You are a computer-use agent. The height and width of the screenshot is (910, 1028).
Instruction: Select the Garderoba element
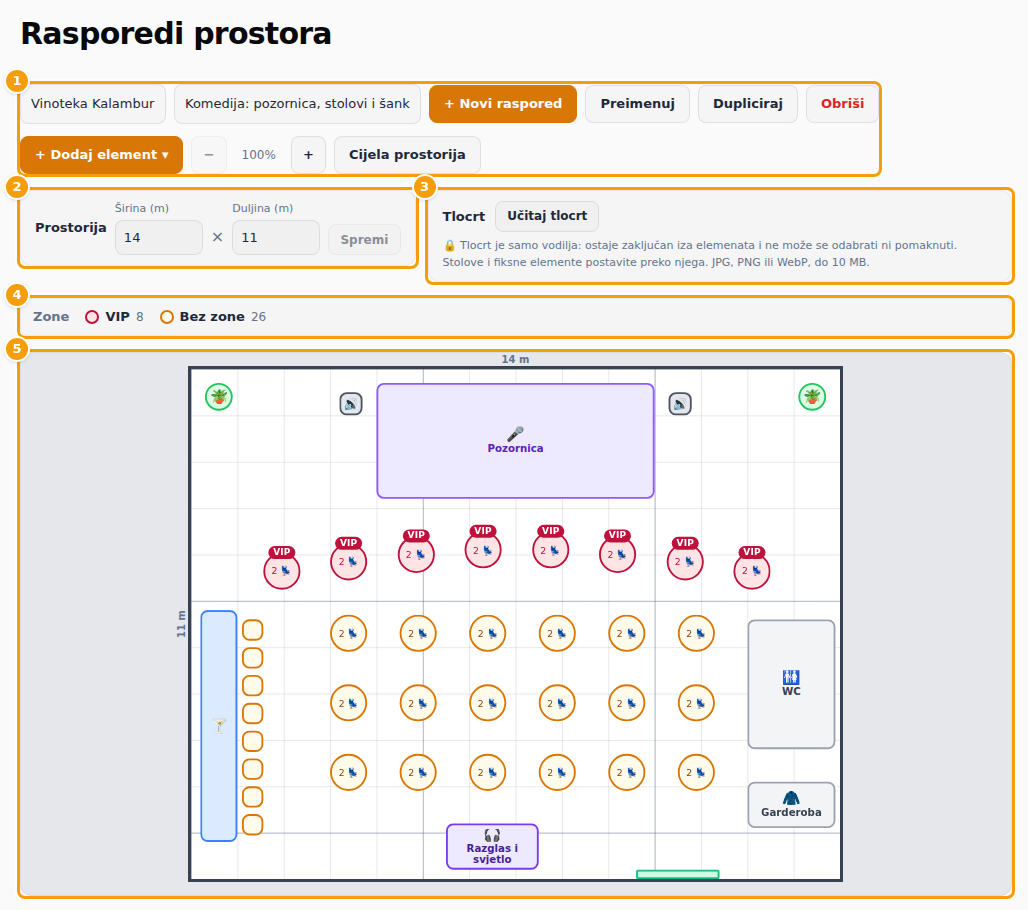tap(791, 804)
